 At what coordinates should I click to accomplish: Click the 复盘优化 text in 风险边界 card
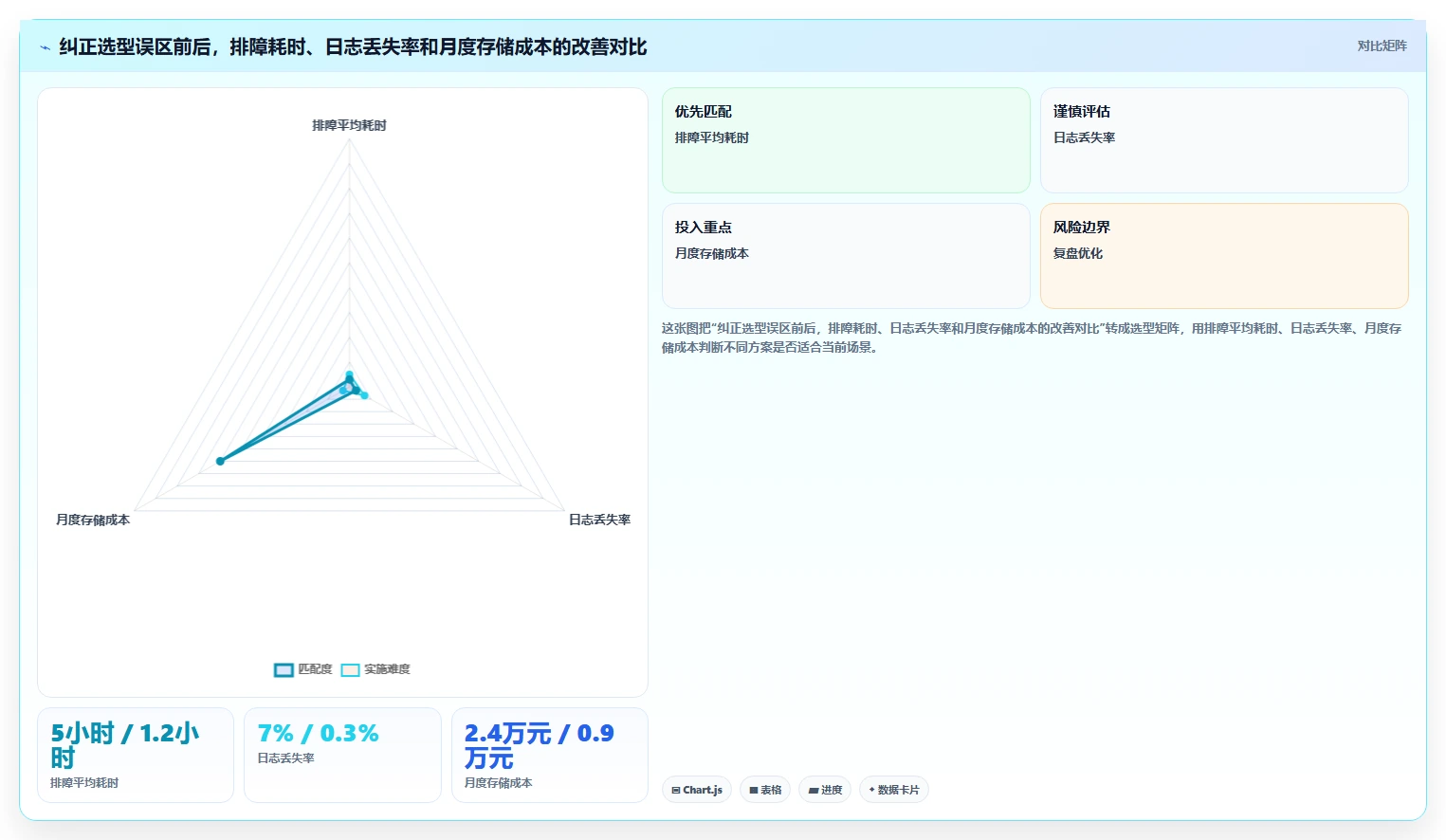[1078, 253]
